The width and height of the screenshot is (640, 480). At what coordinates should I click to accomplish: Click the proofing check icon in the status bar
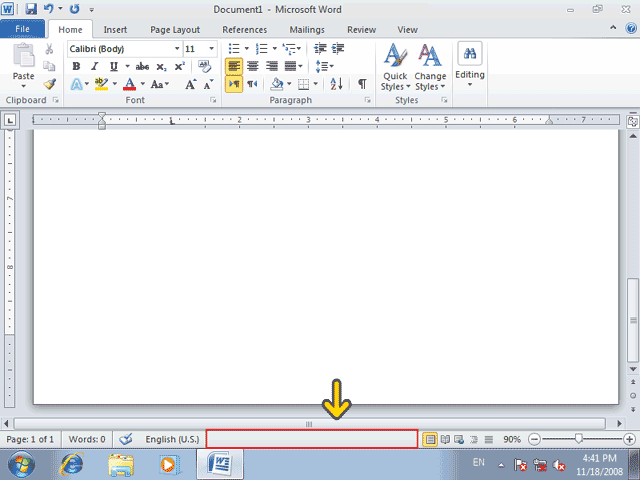click(x=126, y=439)
